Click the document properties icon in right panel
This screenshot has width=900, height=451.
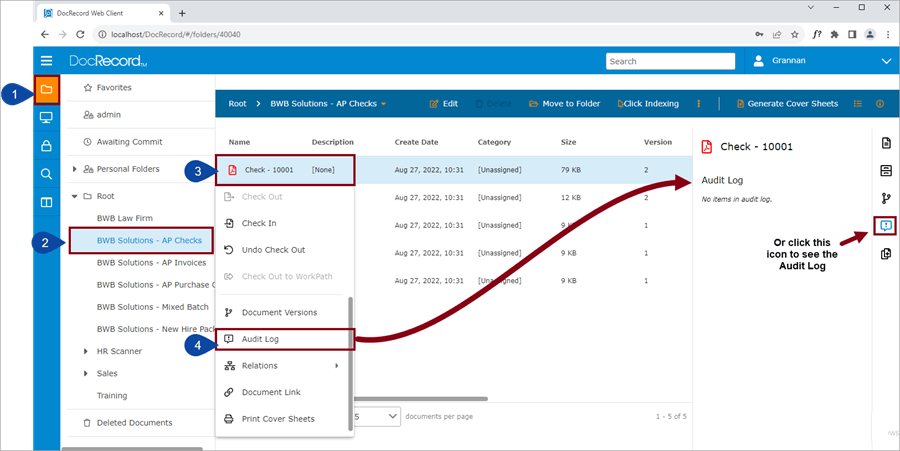coord(886,143)
